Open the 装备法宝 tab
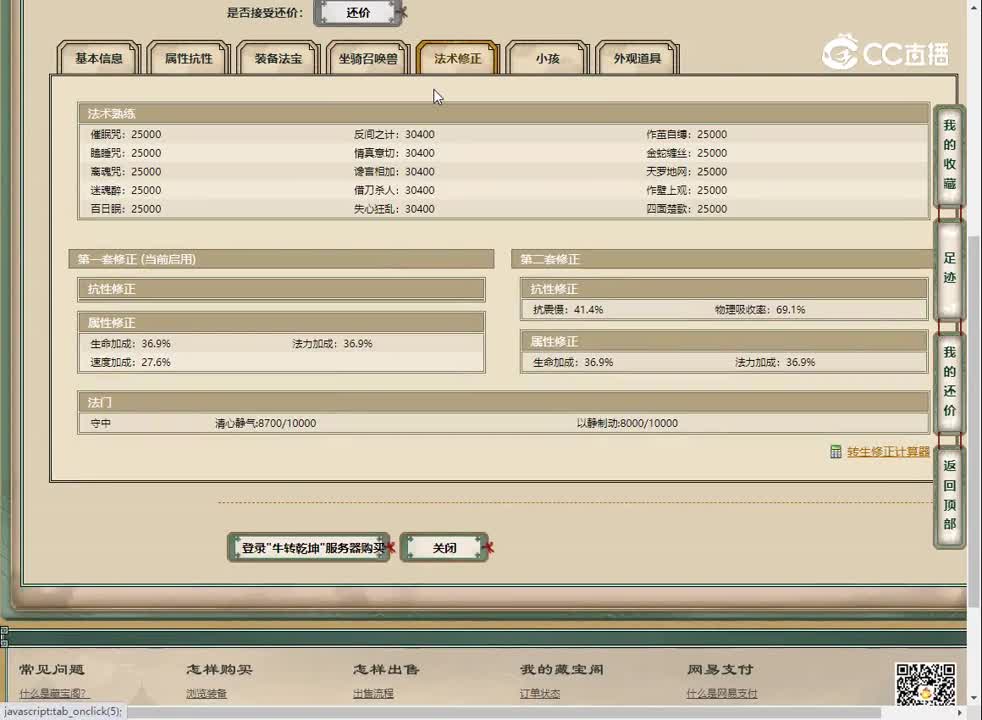The height and width of the screenshot is (720, 982). (x=277, y=59)
